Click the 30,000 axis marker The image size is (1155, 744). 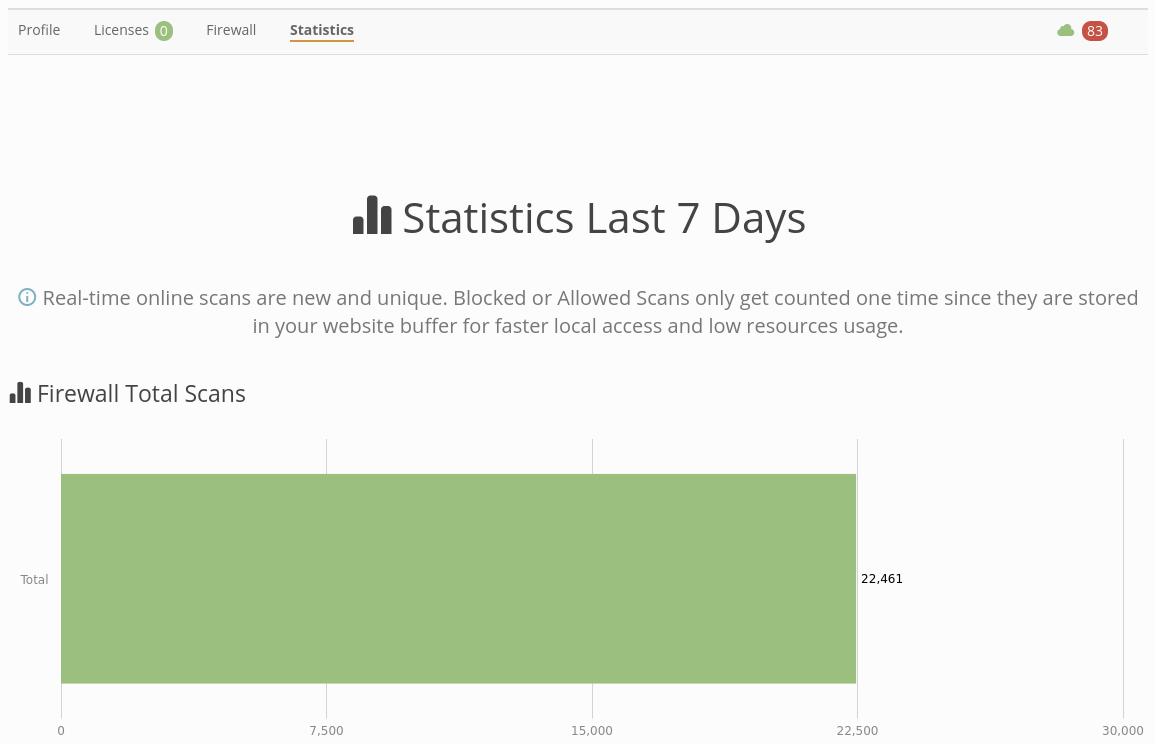(1122, 730)
